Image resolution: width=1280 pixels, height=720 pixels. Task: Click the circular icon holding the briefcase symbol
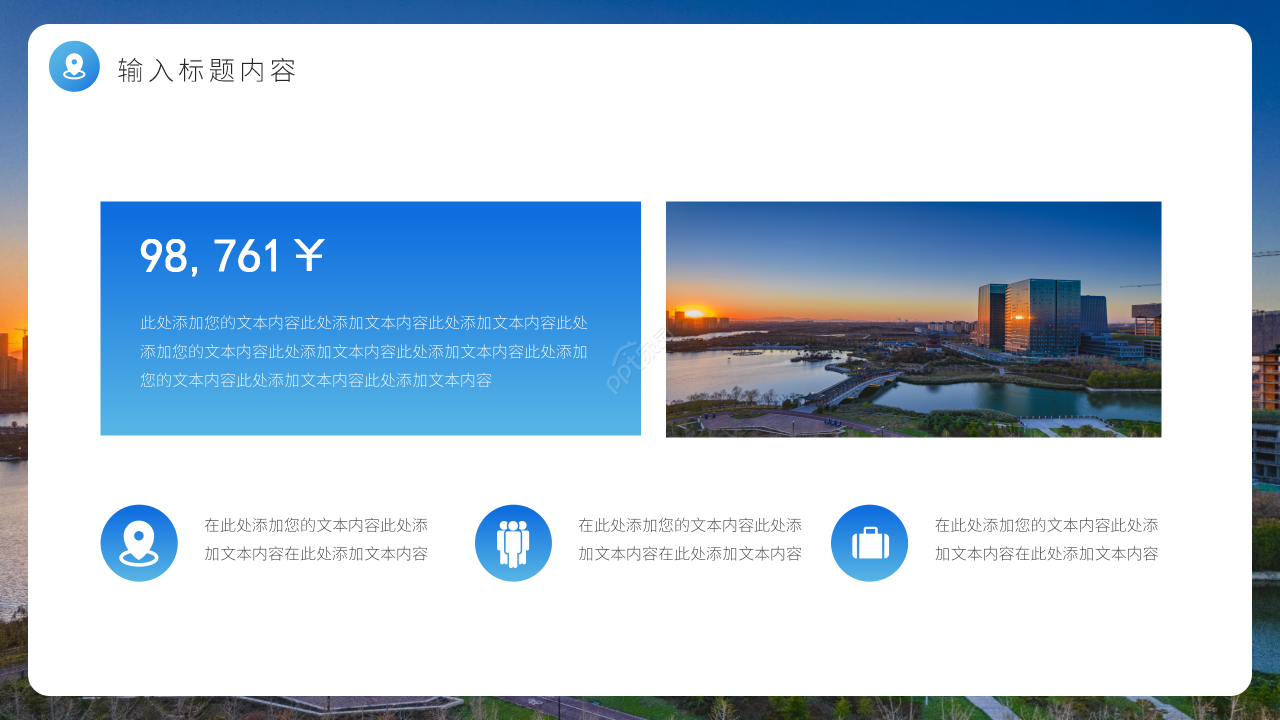pyautogui.click(x=869, y=543)
